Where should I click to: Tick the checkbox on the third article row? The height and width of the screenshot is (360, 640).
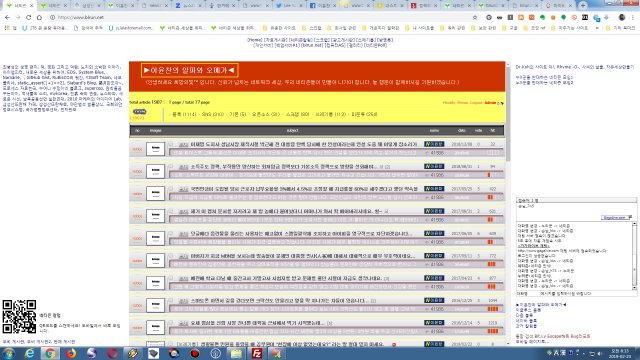(171, 189)
